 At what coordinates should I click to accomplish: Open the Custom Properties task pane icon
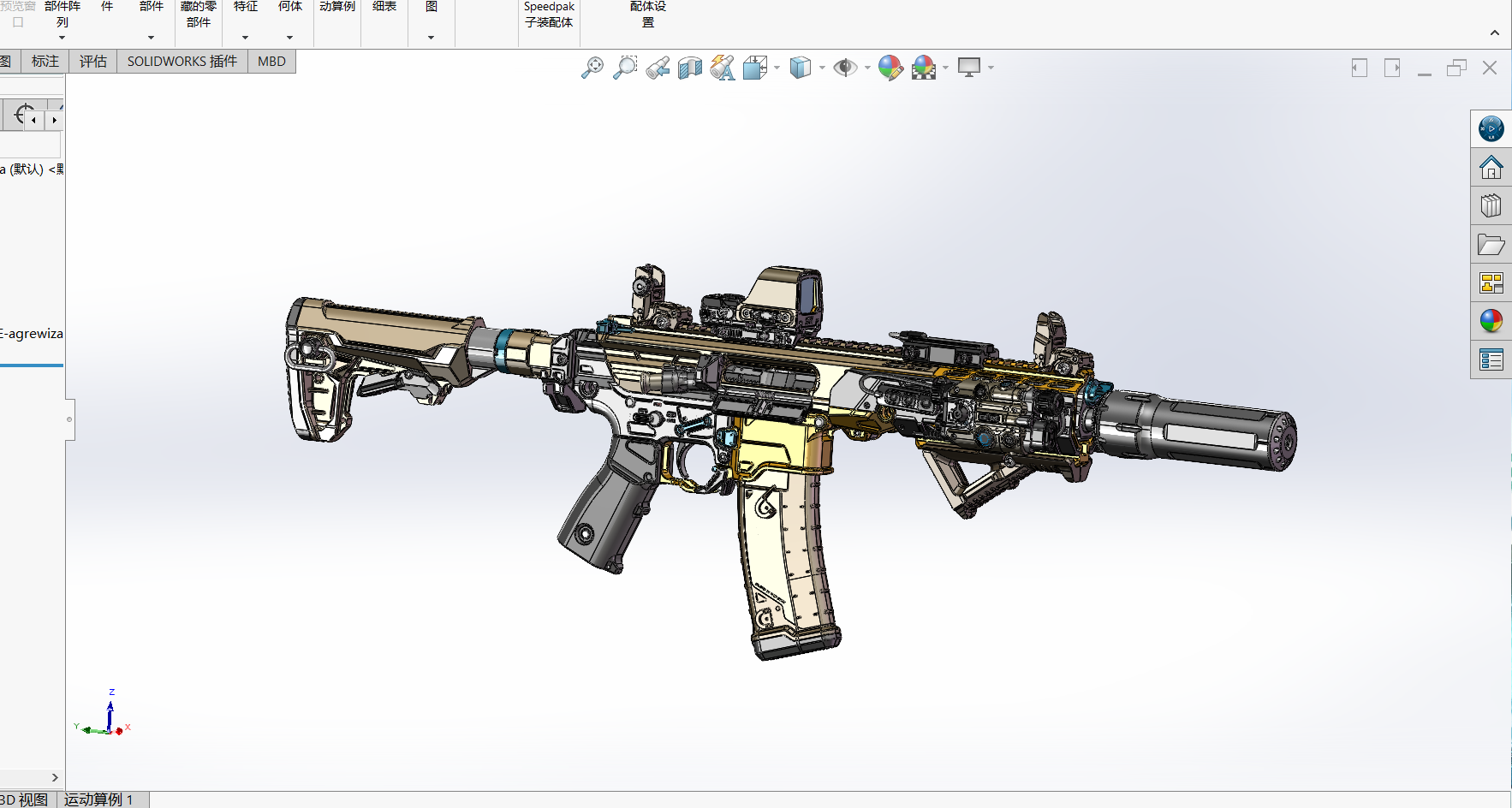tap(1491, 359)
